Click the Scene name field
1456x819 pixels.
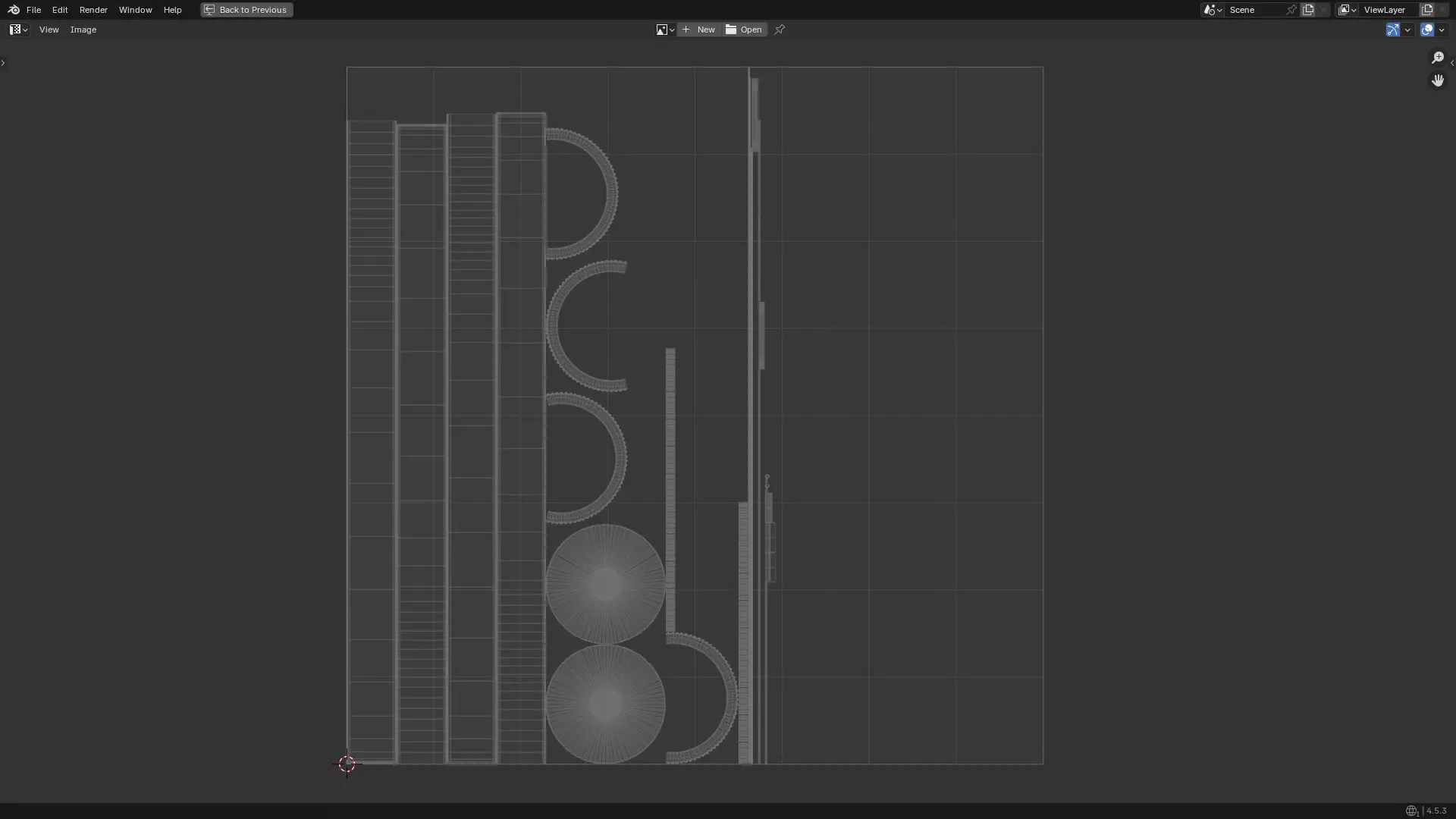pyautogui.click(x=1255, y=10)
